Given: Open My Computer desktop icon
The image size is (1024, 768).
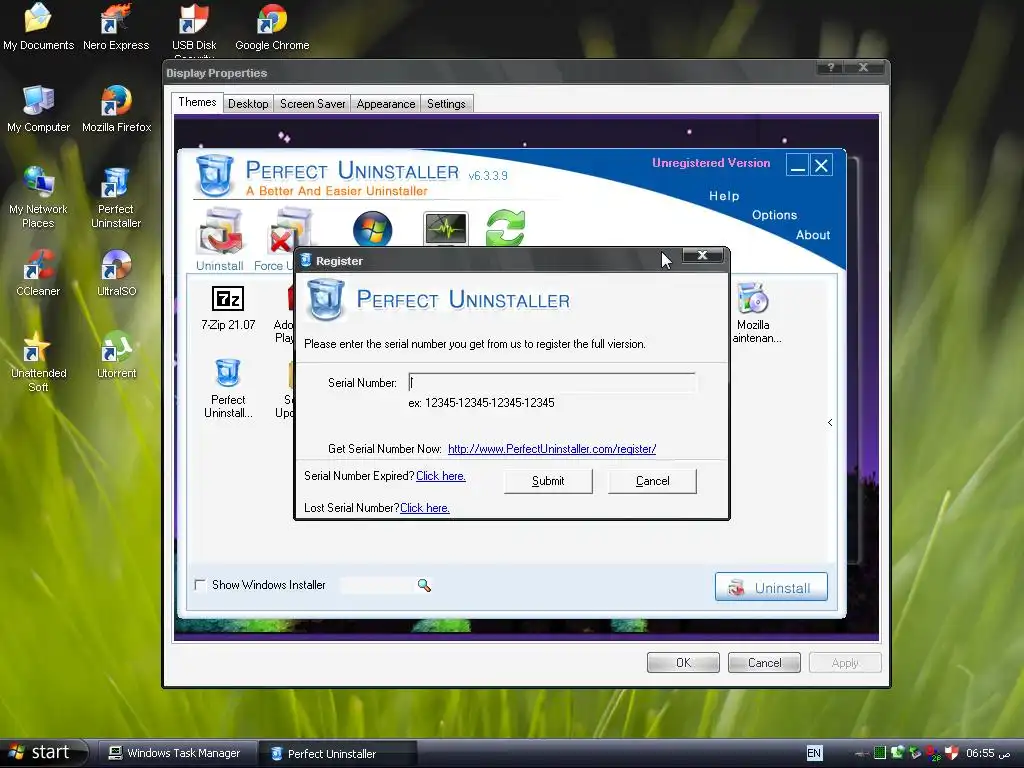Looking at the screenshot, I should coord(38,108).
